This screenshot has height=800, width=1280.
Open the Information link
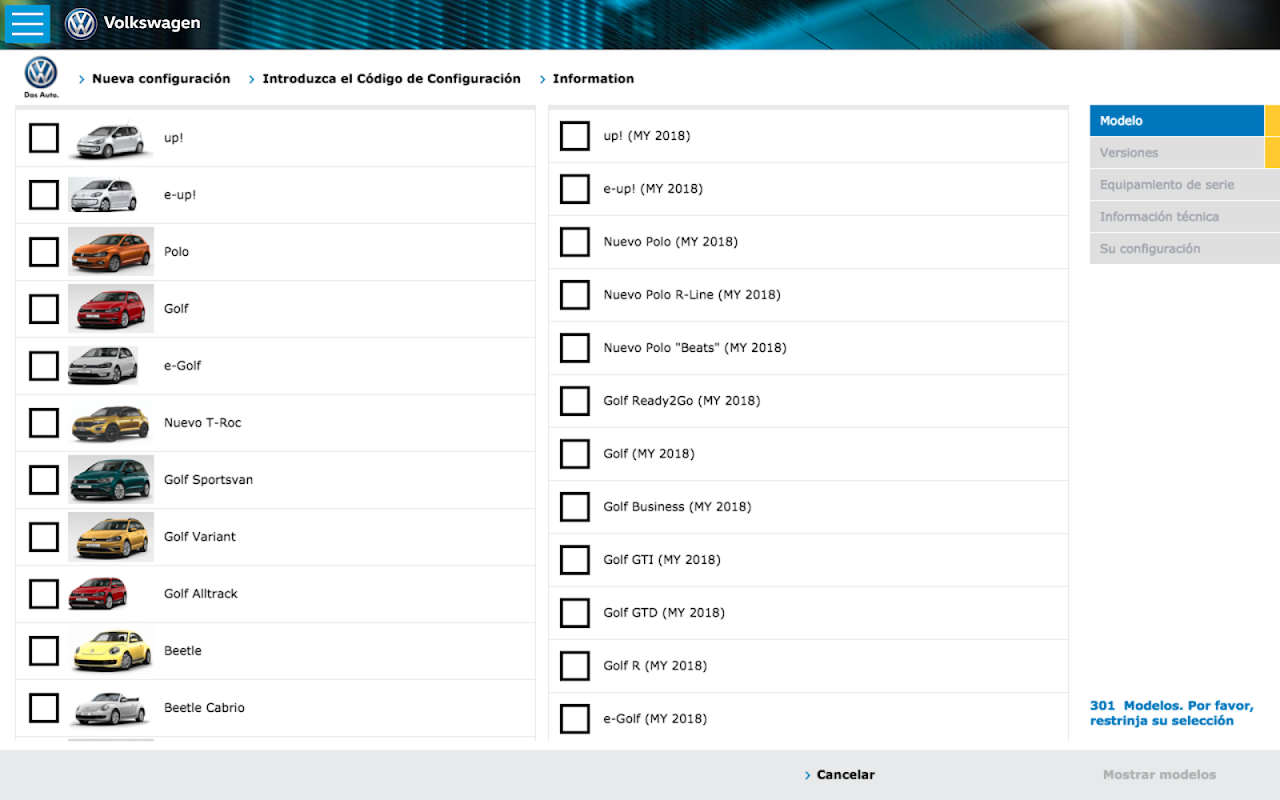[x=593, y=79]
